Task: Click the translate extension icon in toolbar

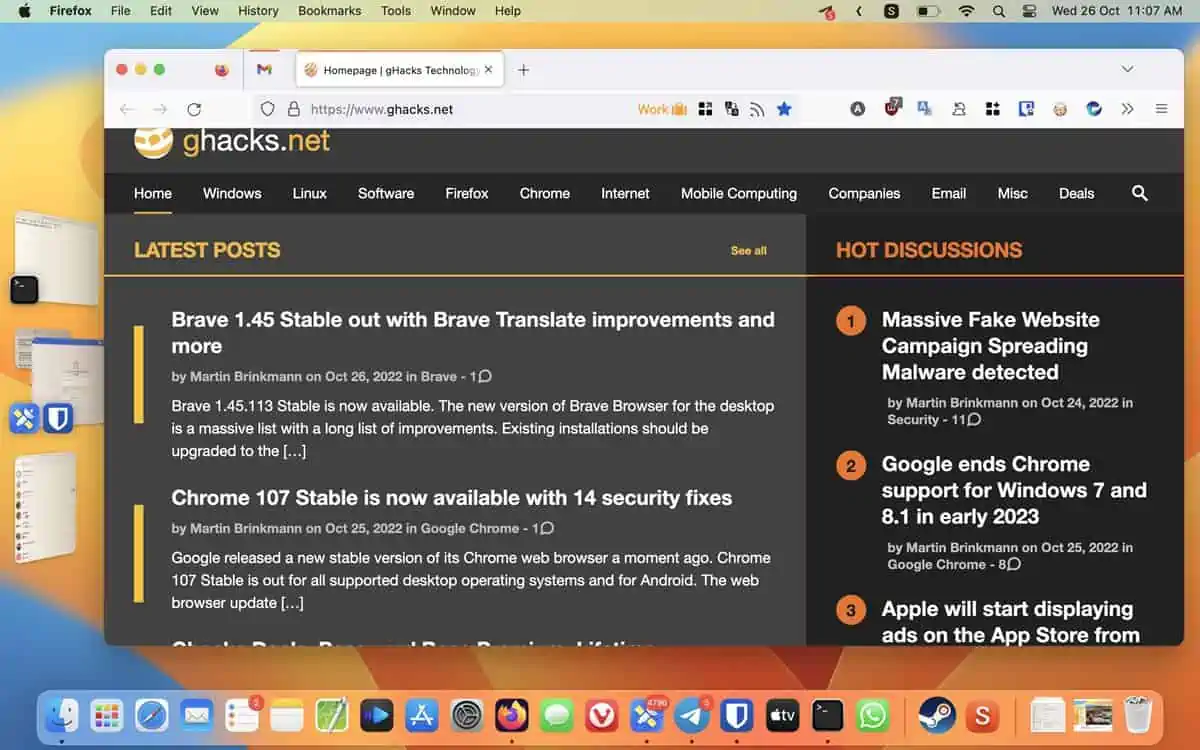Action: pyautogui.click(x=924, y=109)
